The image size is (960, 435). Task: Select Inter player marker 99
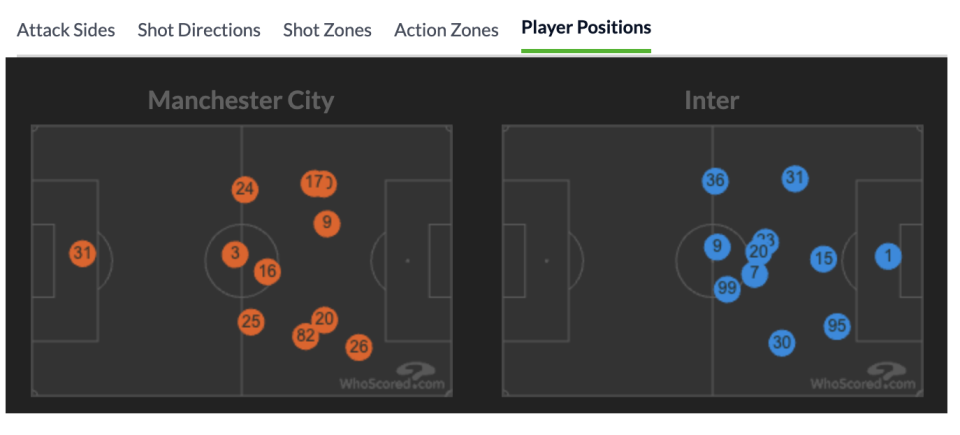(x=728, y=289)
